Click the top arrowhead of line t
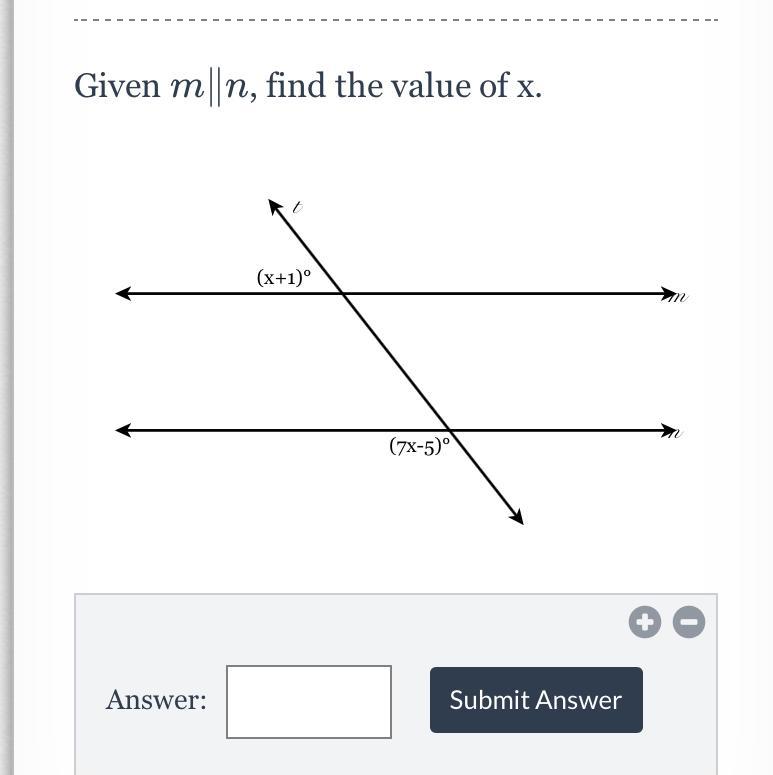773x775 pixels. pyautogui.click(x=275, y=207)
